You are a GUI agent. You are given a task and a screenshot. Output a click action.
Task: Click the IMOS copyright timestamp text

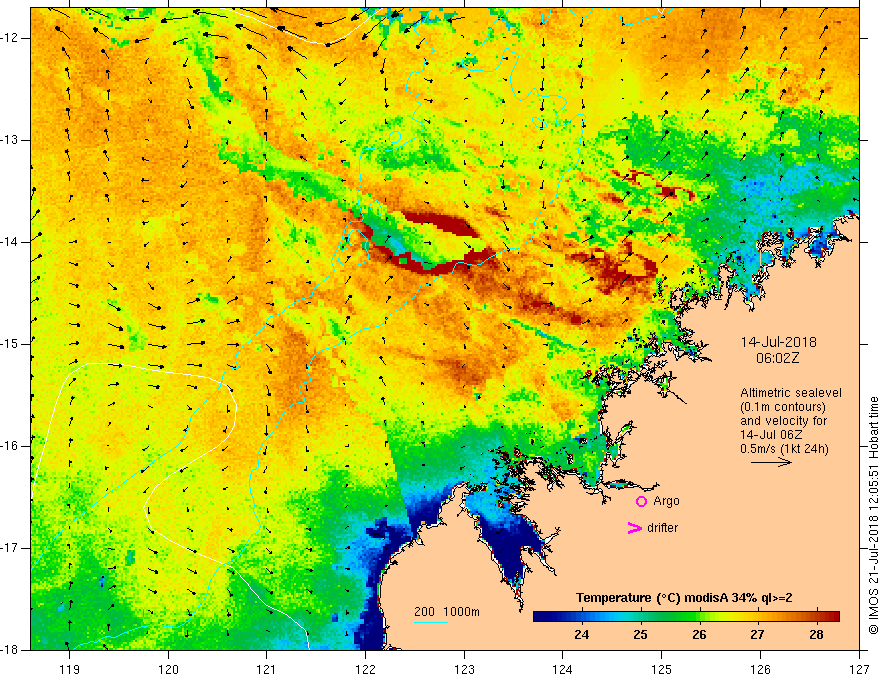coord(873,515)
